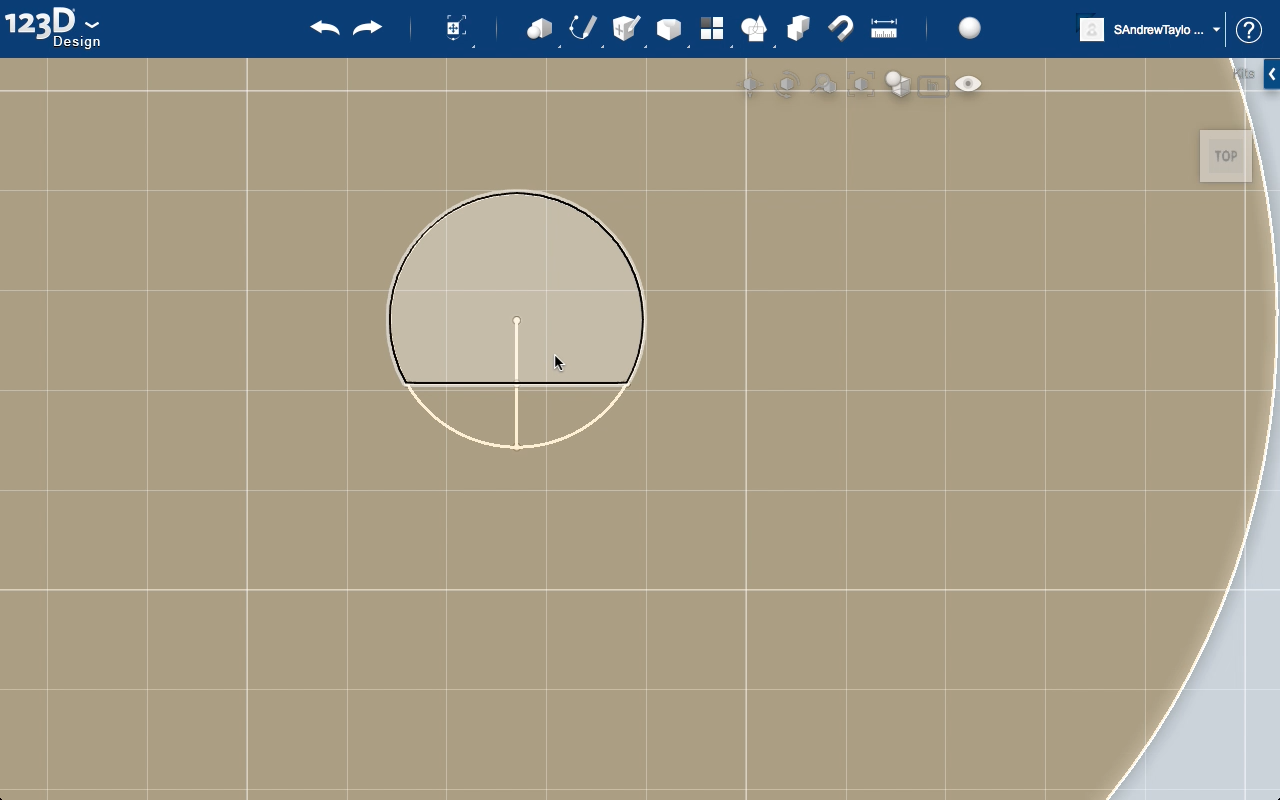Open the Grouping tool icon
This screenshot has height=800, width=1280.
tap(754, 28)
